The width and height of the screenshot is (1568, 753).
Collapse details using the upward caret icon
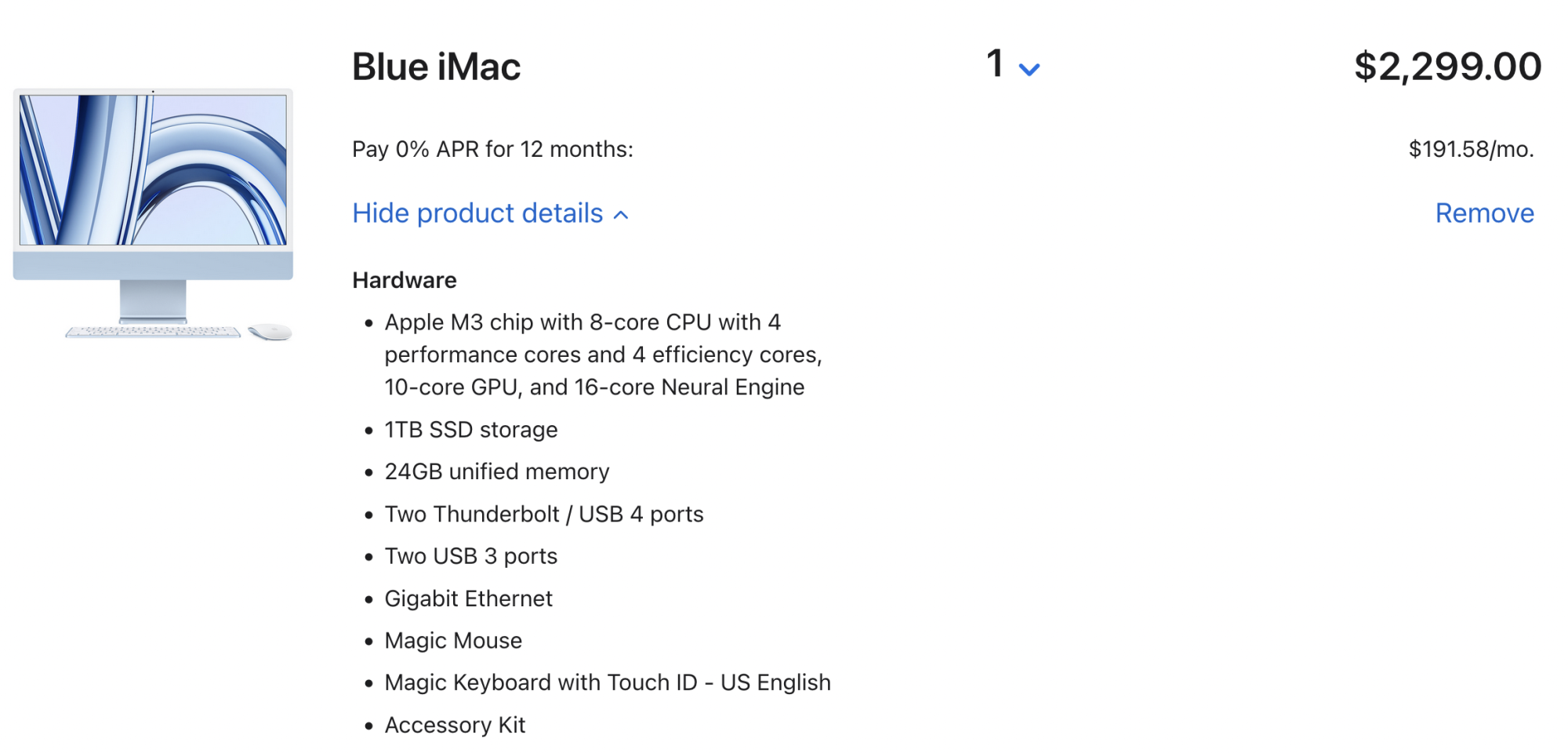click(x=621, y=215)
